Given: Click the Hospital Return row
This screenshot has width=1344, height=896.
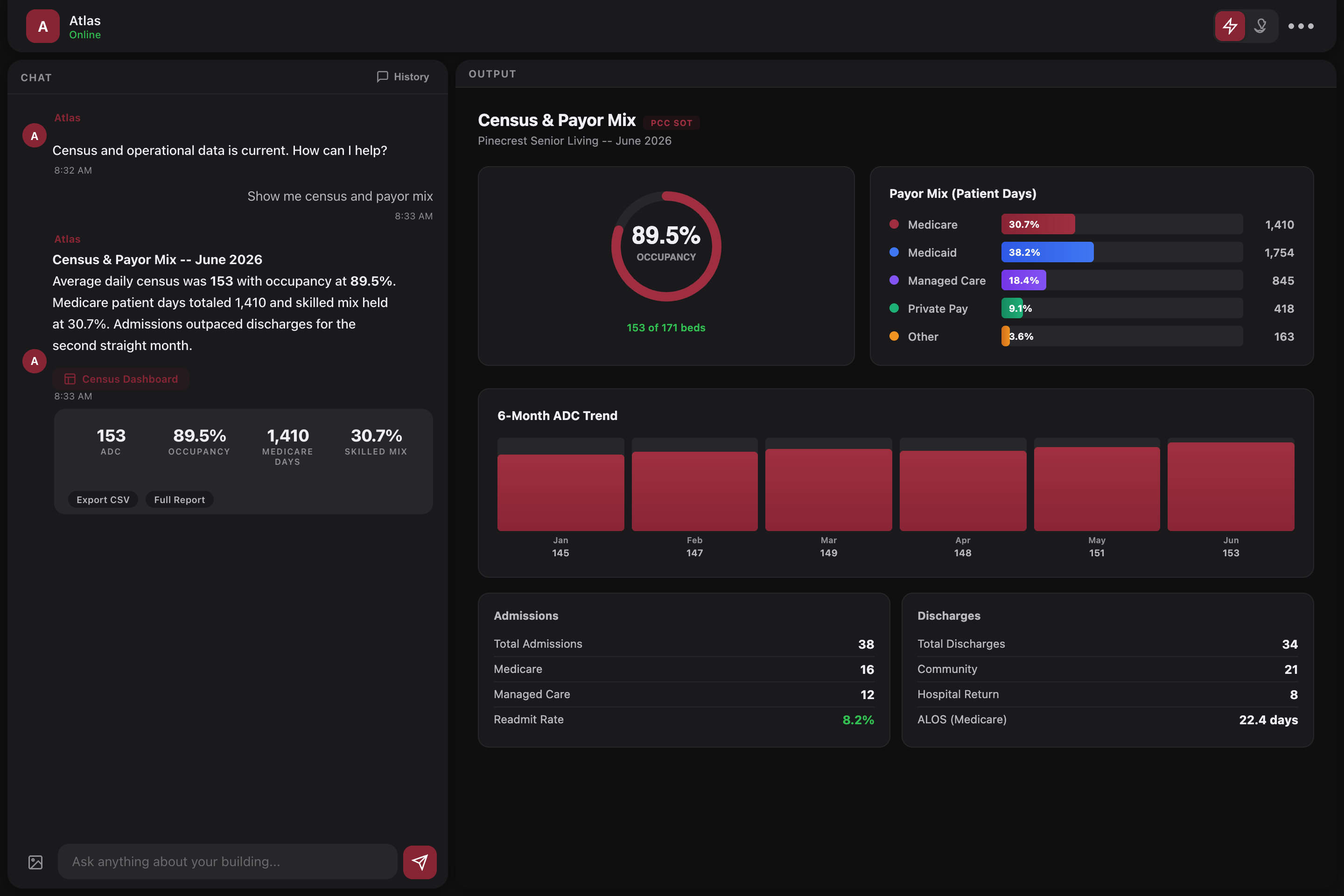Looking at the screenshot, I should pos(1107,694).
